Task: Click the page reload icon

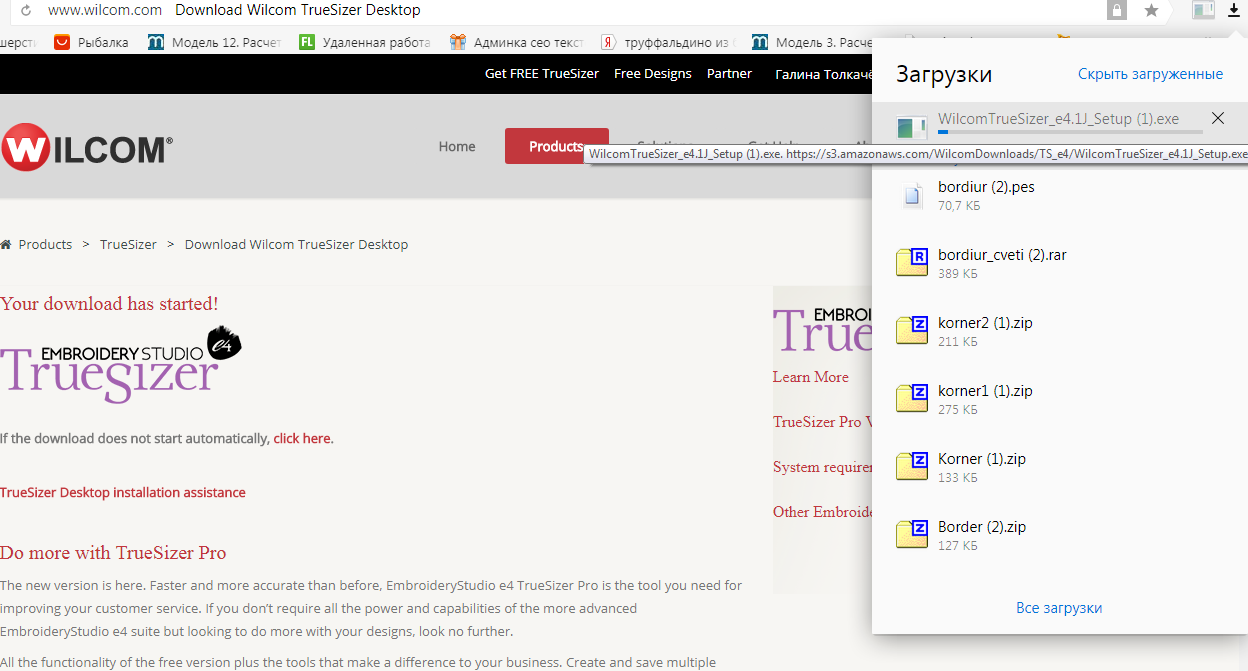Action: 25,11
